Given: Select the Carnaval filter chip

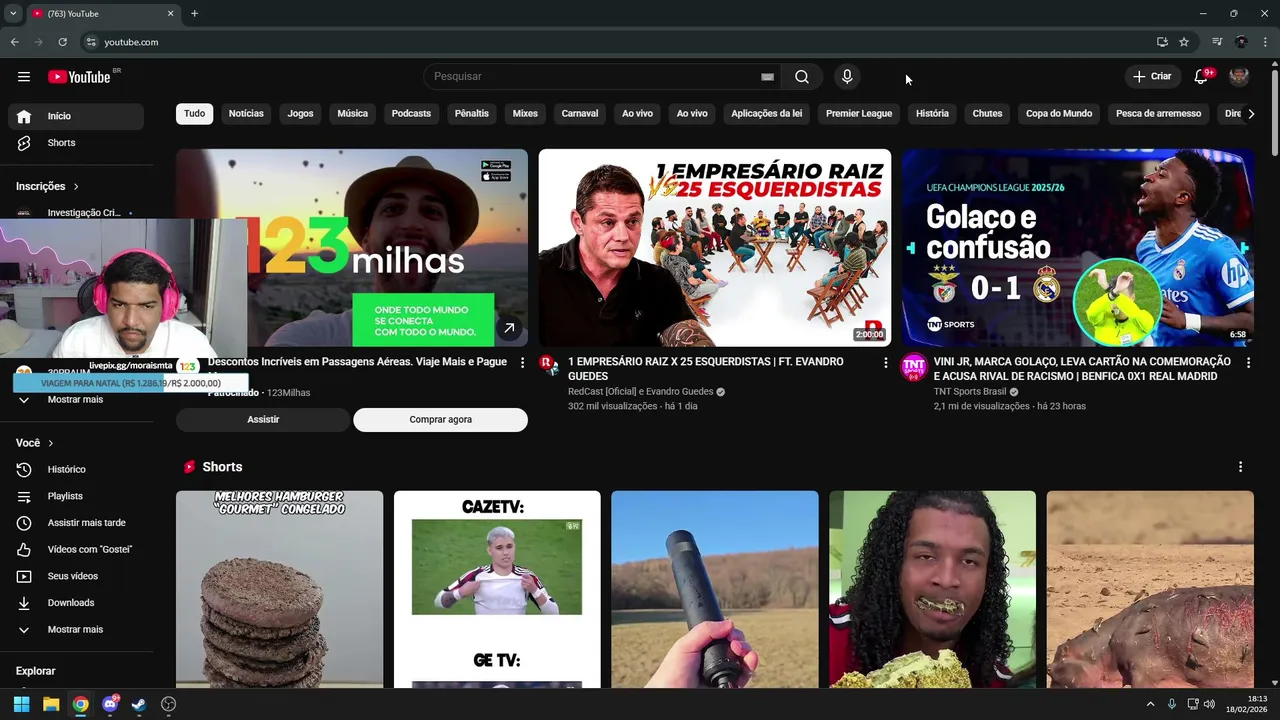Looking at the screenshot, I should tap(580, 114).
